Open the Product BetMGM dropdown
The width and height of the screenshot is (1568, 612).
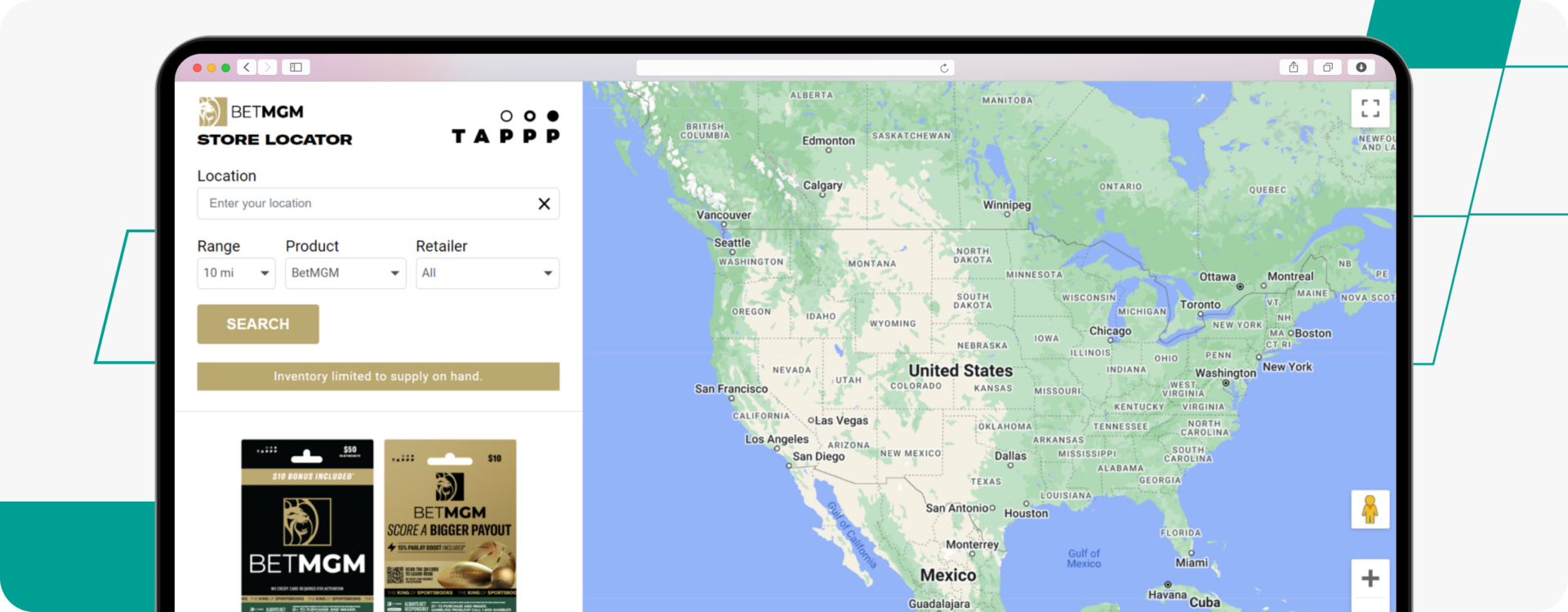(345, 273)
